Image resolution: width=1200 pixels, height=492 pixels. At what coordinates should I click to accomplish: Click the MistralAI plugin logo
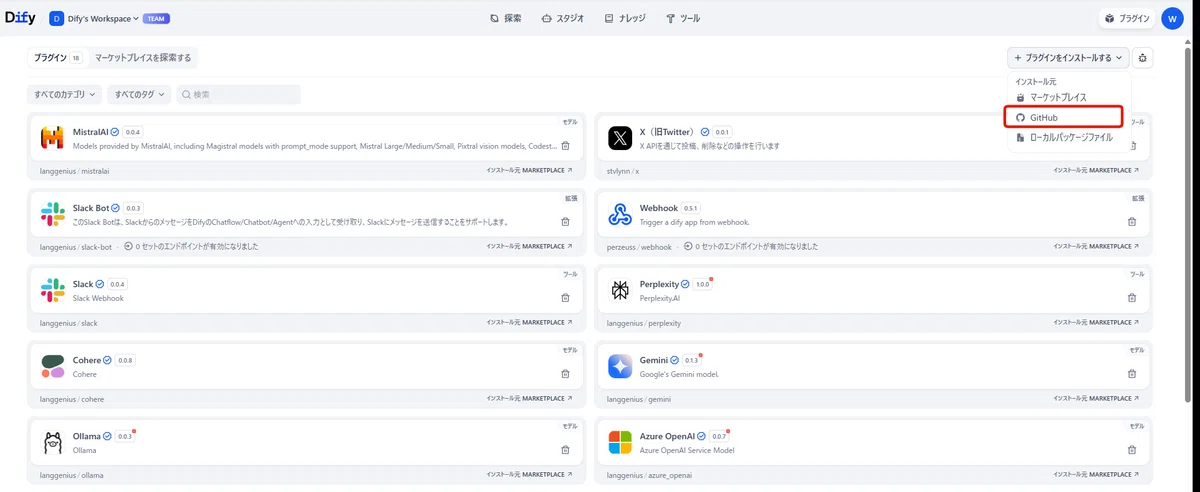tap(53, 138)
